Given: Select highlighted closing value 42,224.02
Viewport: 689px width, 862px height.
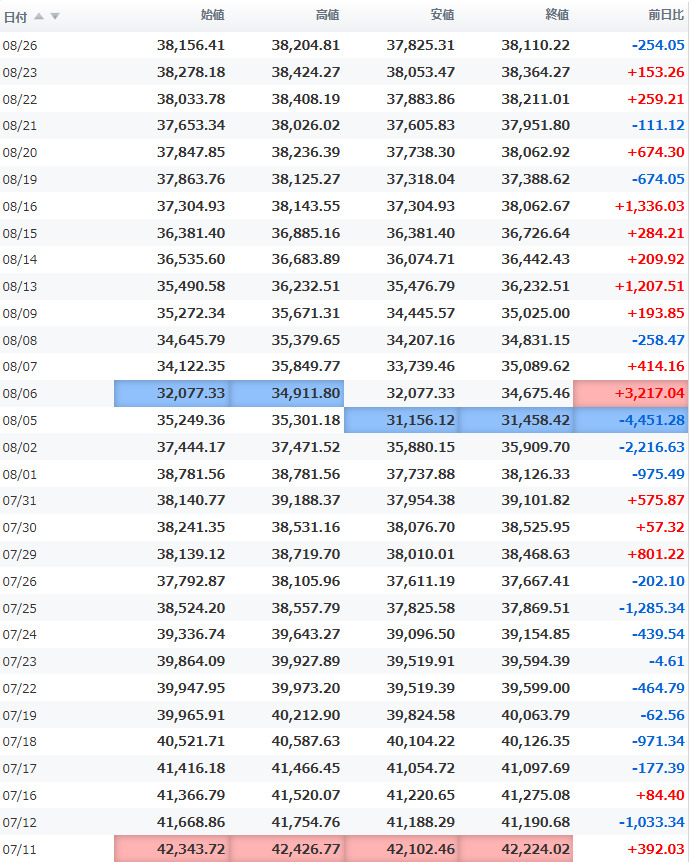Looking at the screenshot, I should point(516,849).
